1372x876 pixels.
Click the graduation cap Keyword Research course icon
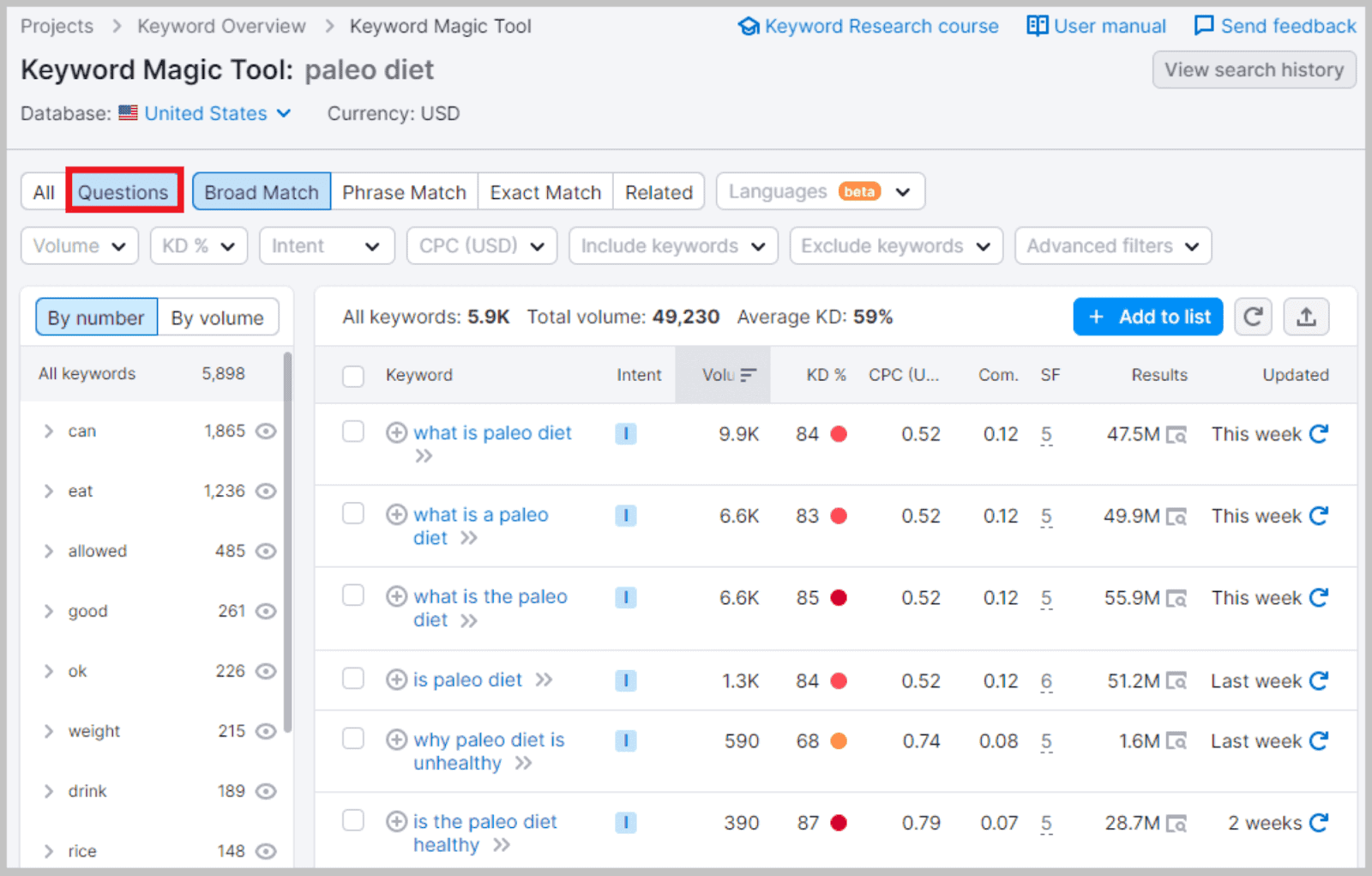748,26
